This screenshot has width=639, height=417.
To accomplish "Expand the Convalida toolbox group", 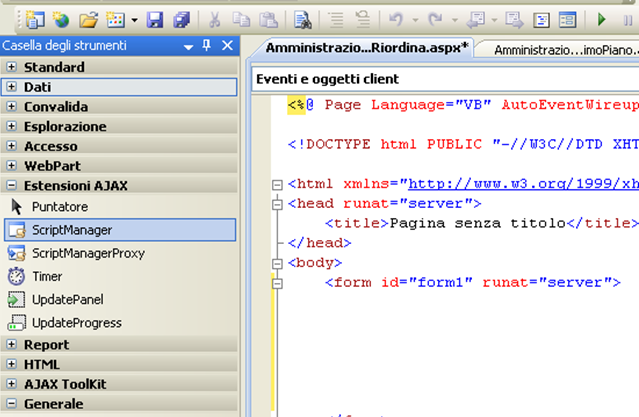I will click(11, 106).
